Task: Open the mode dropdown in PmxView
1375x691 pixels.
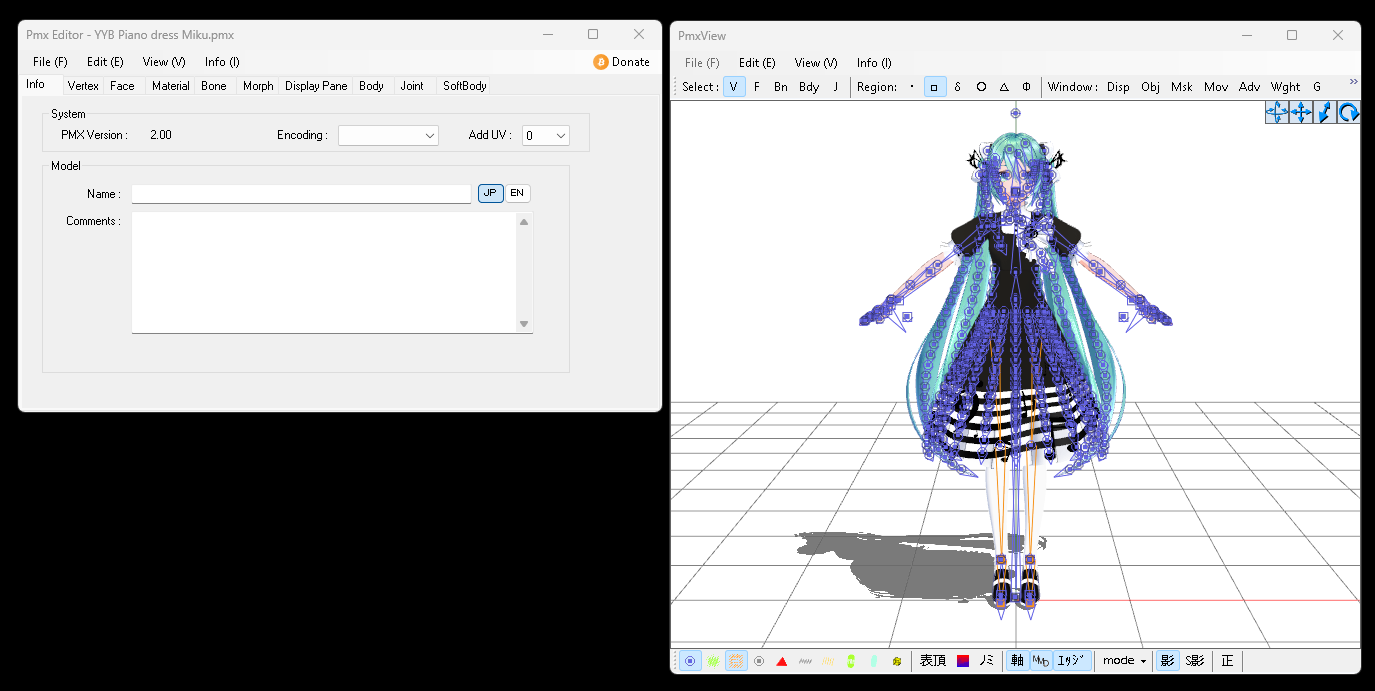Action: coord(1124,661)
